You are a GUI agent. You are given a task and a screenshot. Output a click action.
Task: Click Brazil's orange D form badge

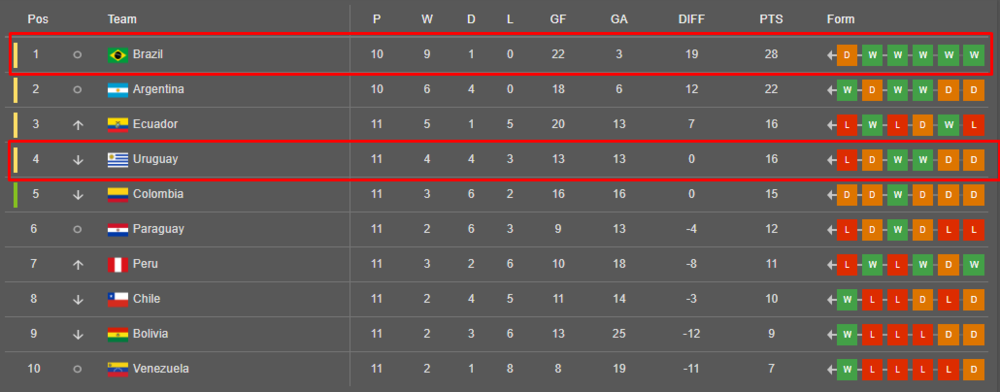[847, 55]
